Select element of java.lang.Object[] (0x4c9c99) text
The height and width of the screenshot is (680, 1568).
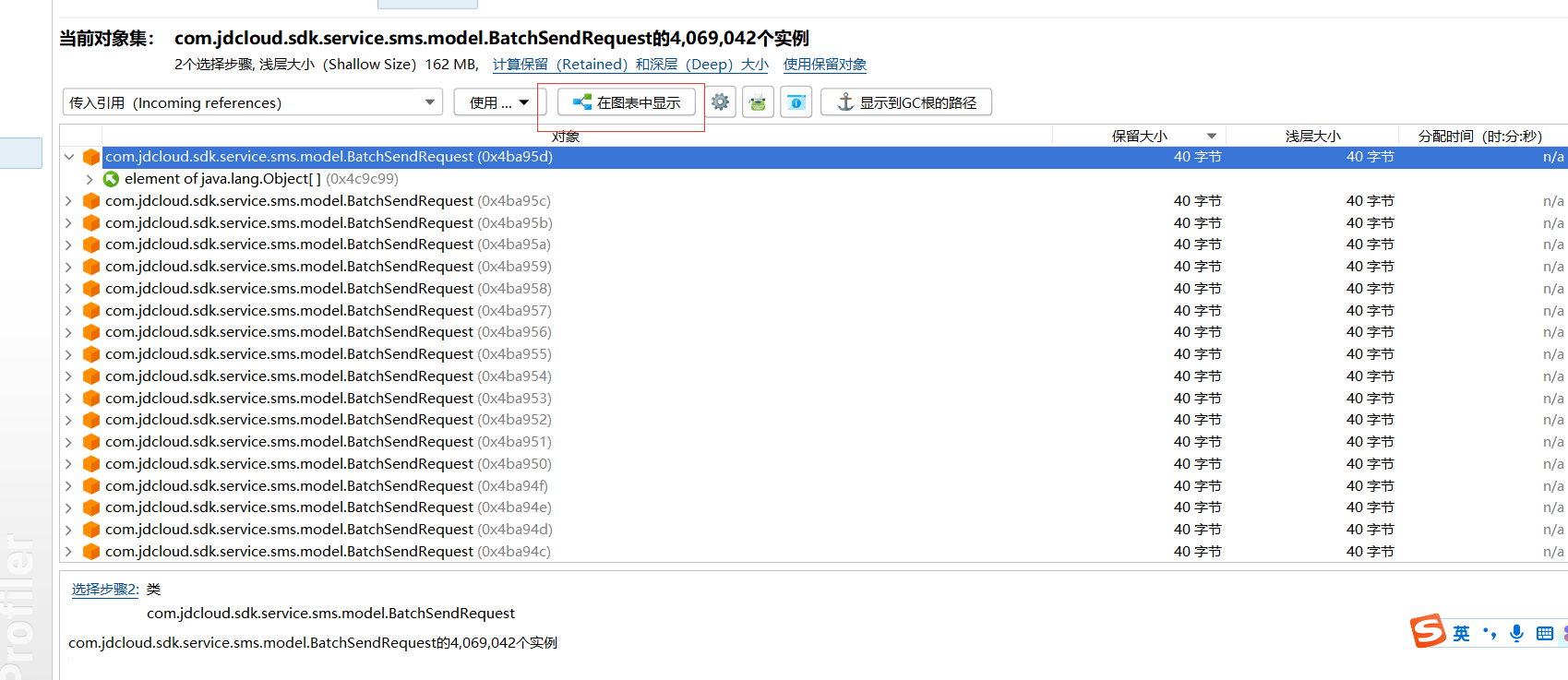(261, 179)
